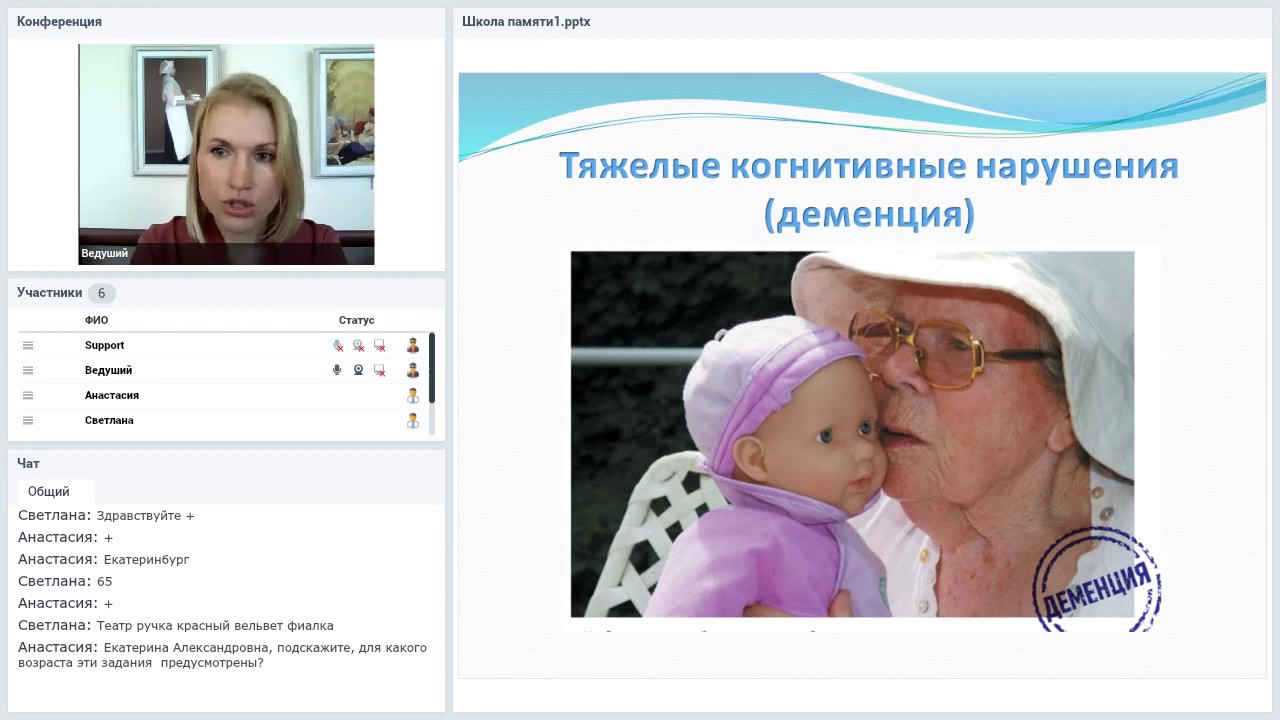1280x720 pixels.
Task: Select participant name Анастасия in list
Action: point(112,395)
